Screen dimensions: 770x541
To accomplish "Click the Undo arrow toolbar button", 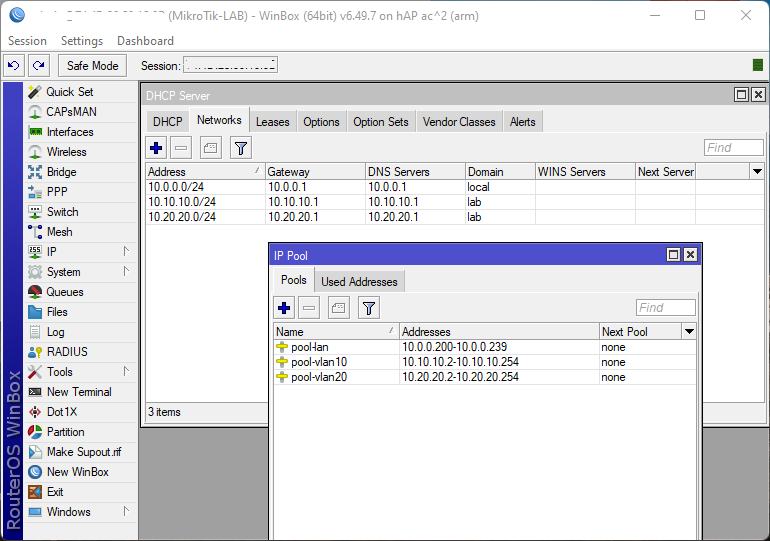I will point(14,65).
